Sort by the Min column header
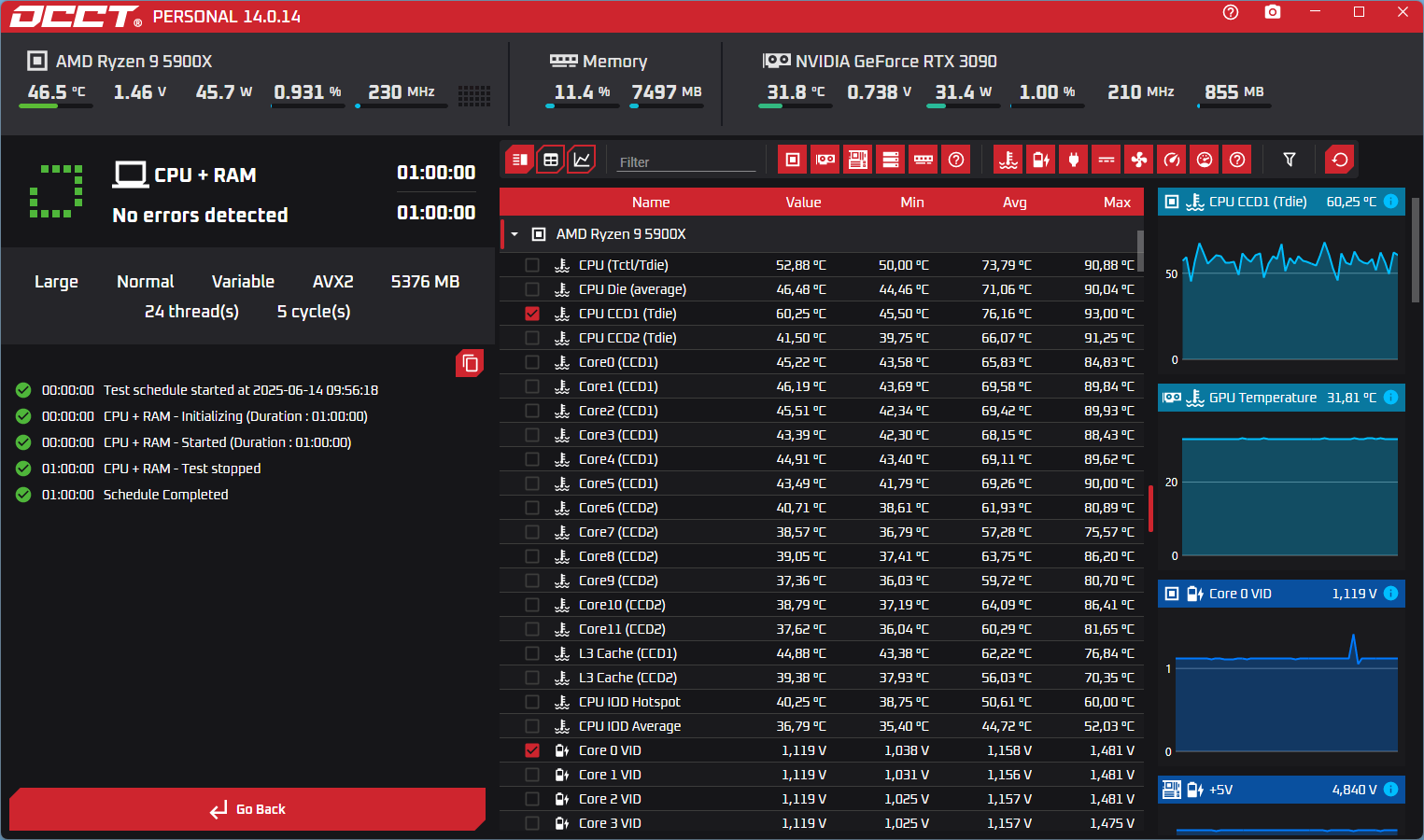This screenshot has width=1424, height=840. tap(912, 203)
